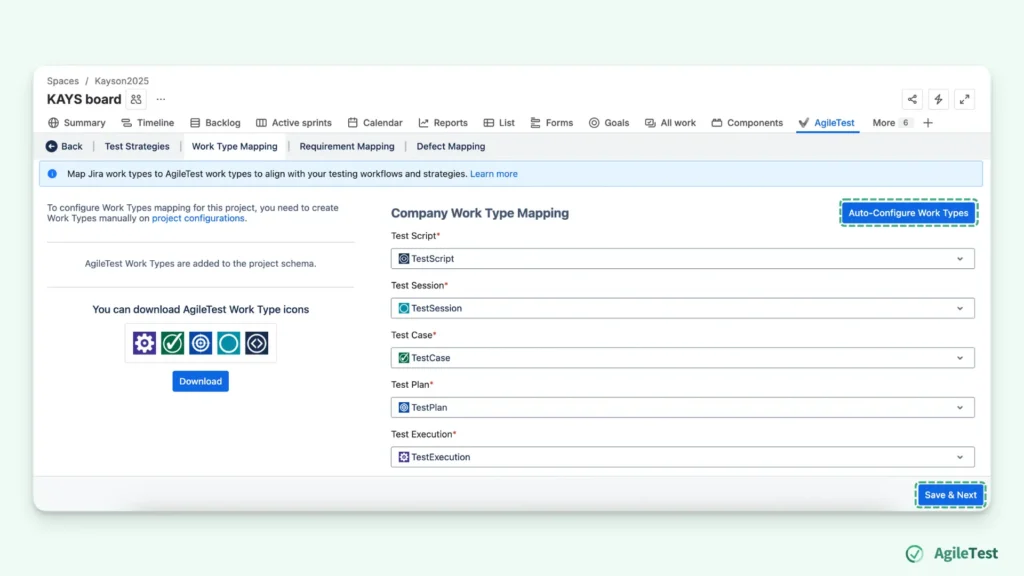This screenshot has width=1024, height=576.
Task: Select the Work Type Mapping sub-tab
Action: tap(234, 146)
